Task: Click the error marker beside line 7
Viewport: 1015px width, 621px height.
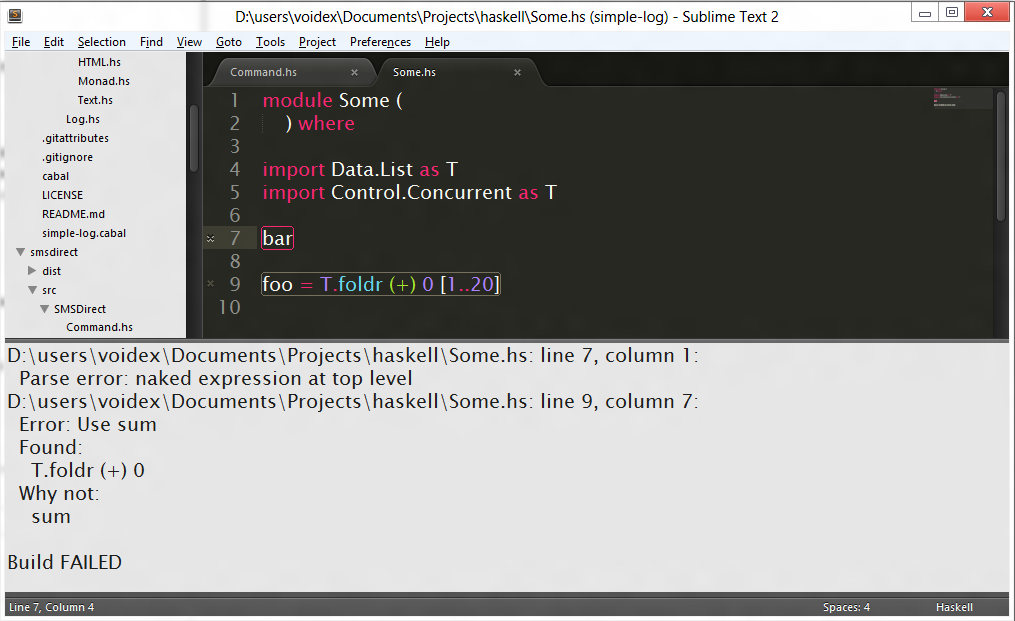Action: (x=210, y=238)
